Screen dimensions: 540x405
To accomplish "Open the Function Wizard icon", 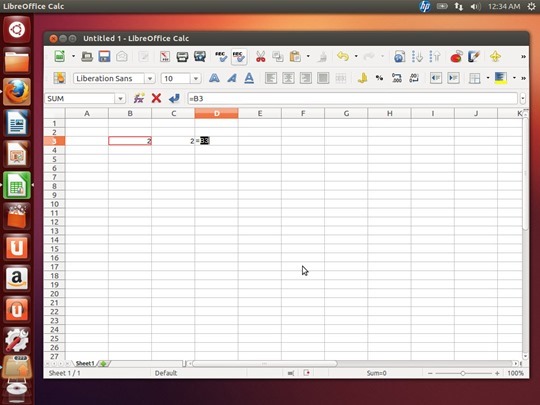I will [139, 98].
